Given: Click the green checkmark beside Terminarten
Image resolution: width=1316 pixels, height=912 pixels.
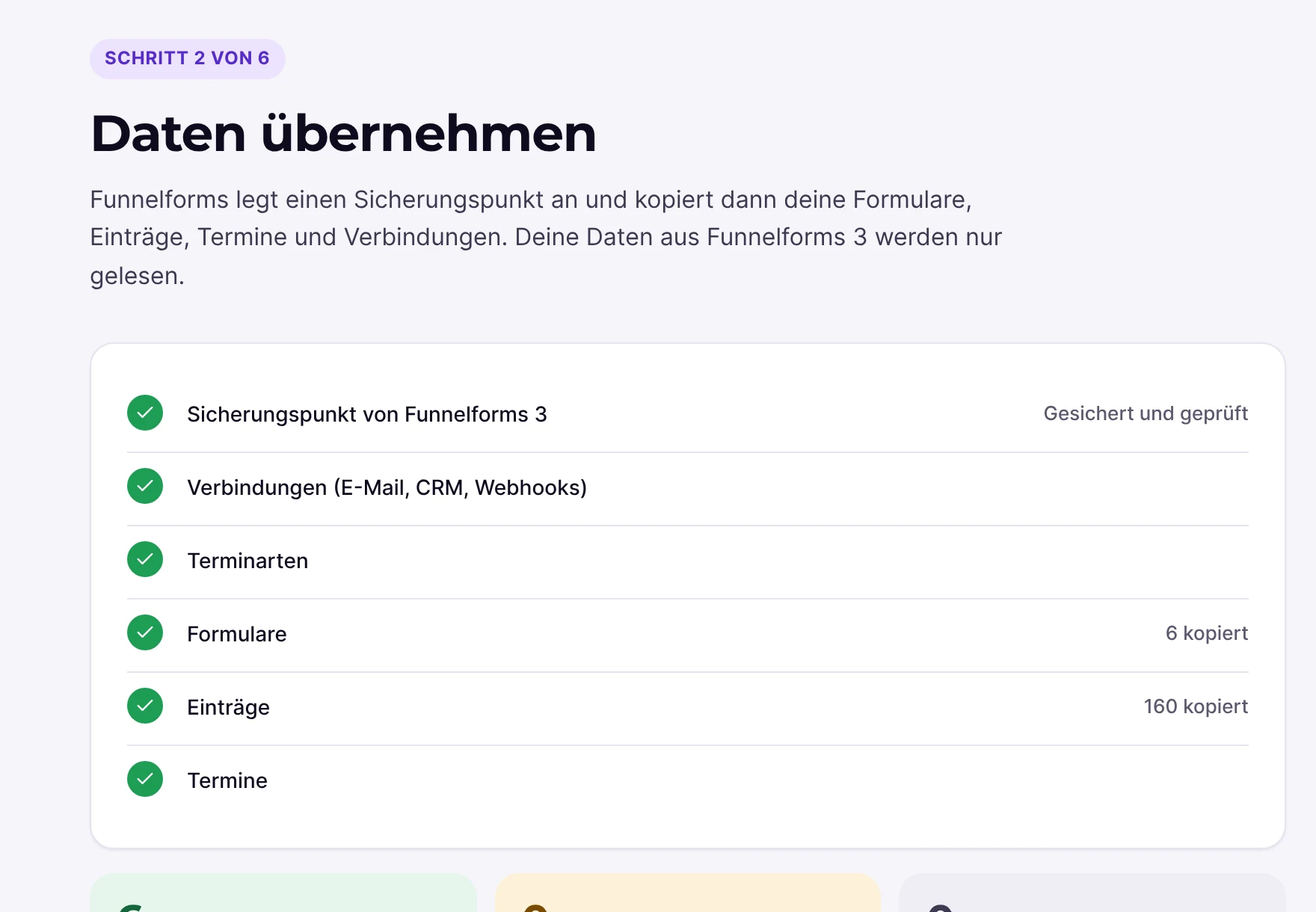Looking at the screenshot, I should click(145, 559).
